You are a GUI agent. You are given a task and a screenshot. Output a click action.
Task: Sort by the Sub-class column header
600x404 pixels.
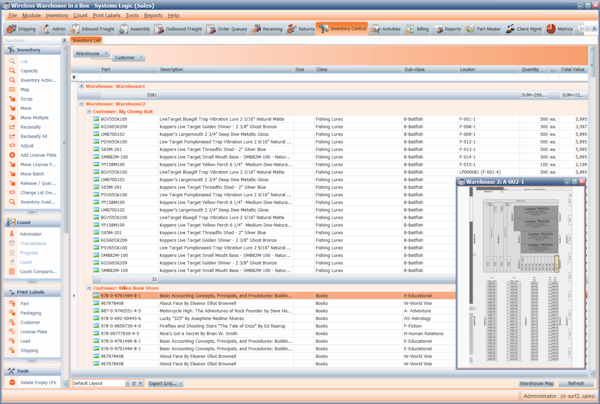pyautogui.click(x=430, y=70)
